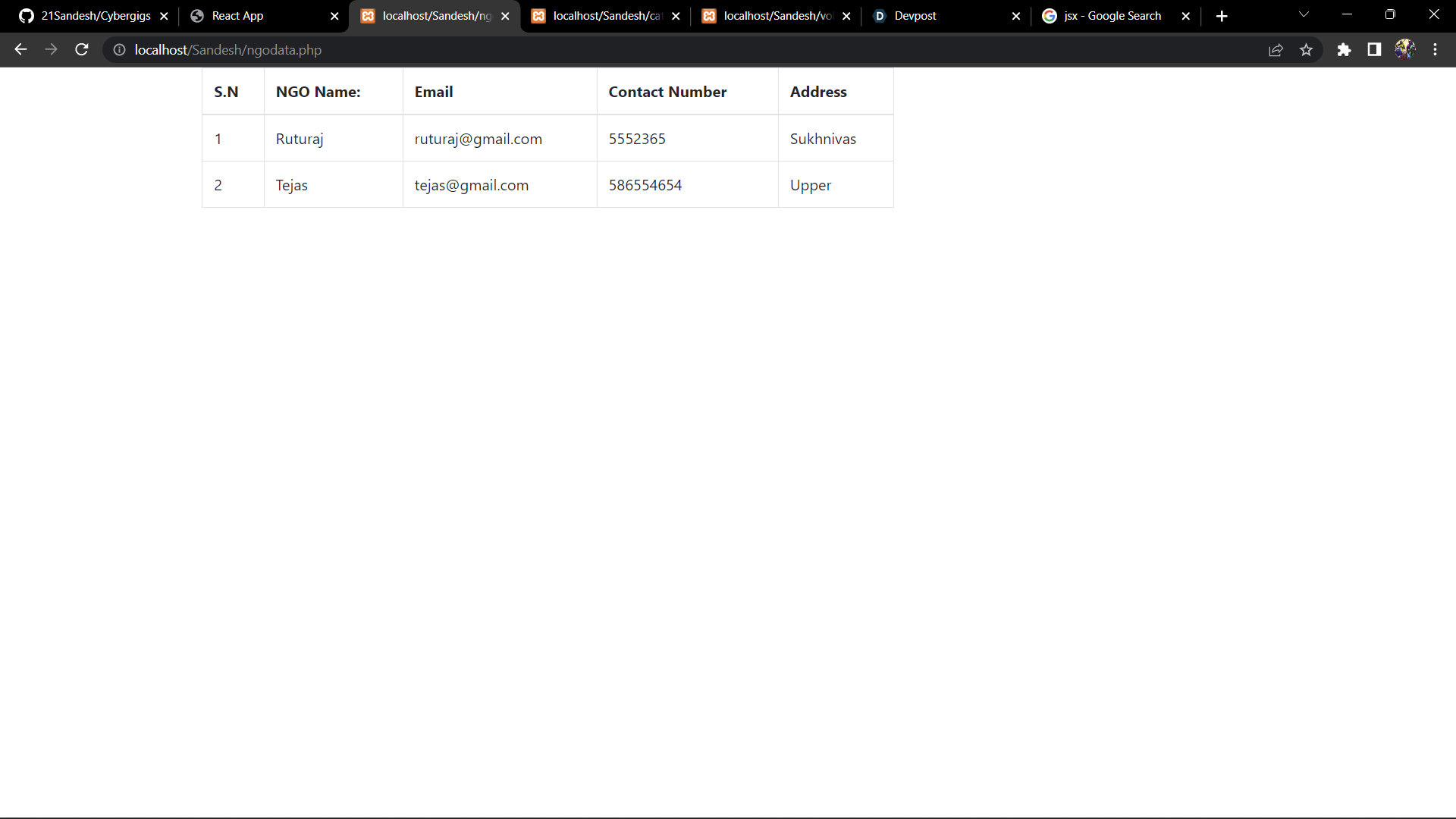
Task: Click the share page icon
Action: point(1276,50)
